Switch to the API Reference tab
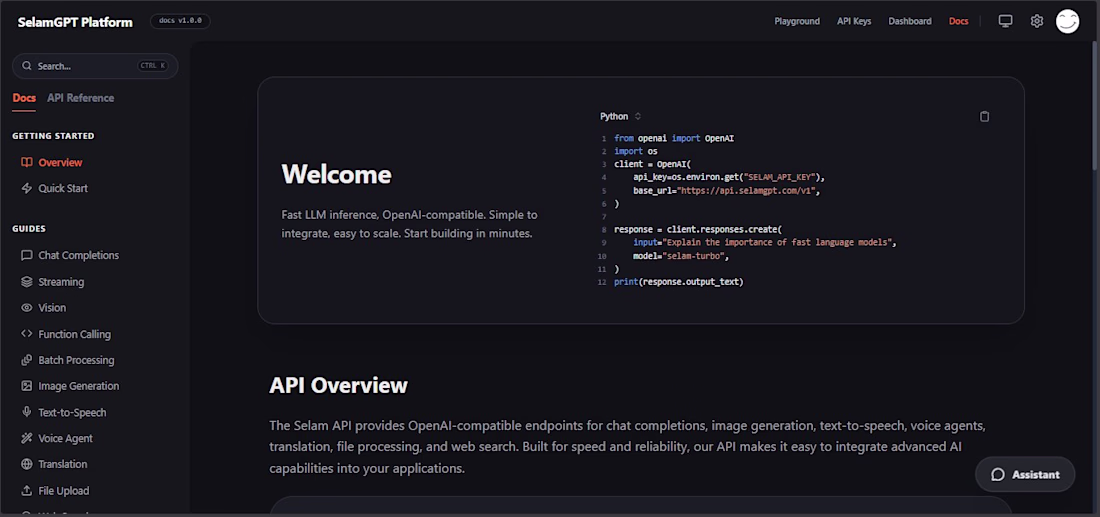1100x517 pixels. pos(81,98)
